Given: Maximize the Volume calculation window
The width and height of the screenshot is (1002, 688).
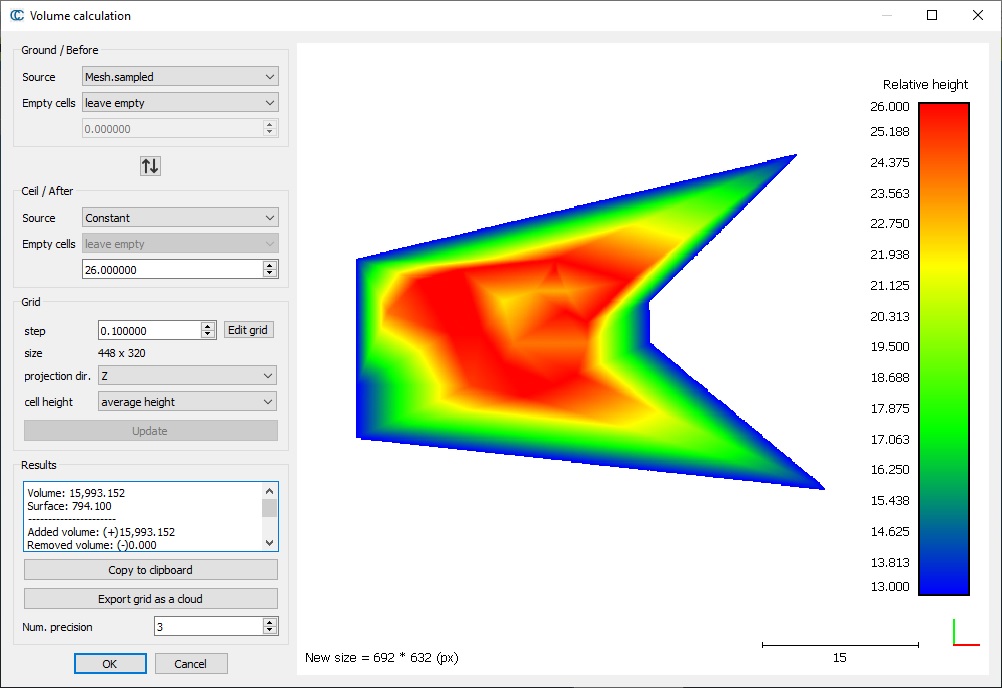Looking at the screenshot, I should point(932,15).
